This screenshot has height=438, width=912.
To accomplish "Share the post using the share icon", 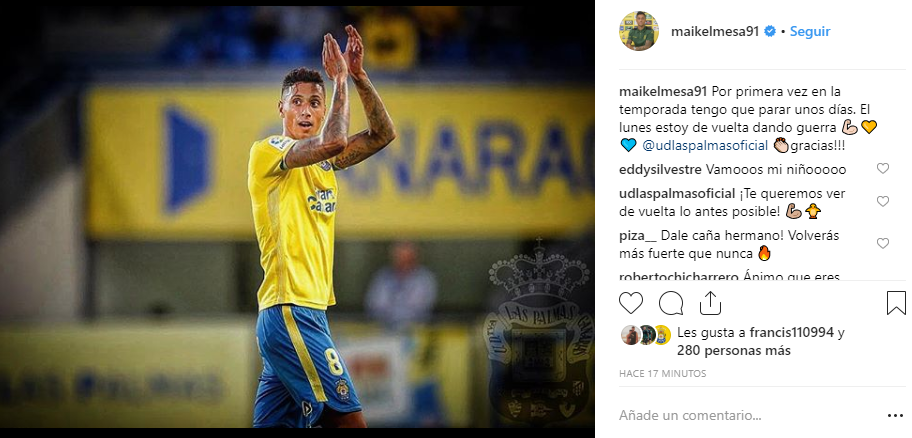I will pyautogui.click(x=710, y=303).
